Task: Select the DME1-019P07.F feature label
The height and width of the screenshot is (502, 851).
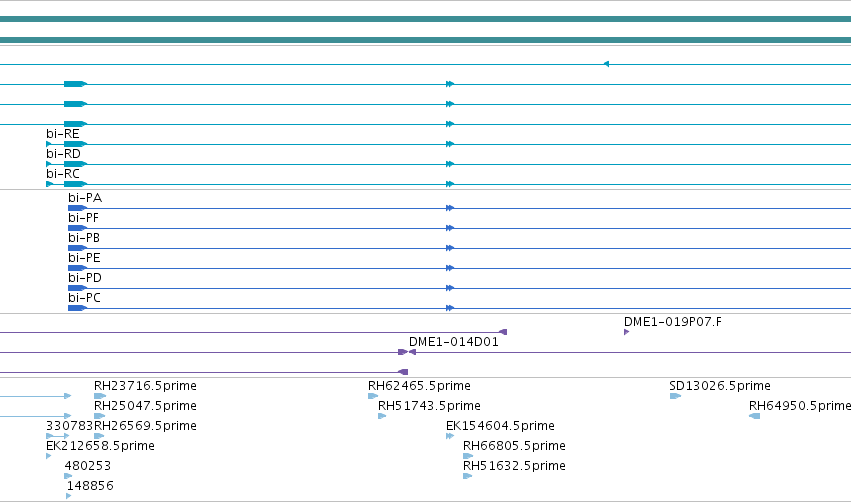Action: click(x=672, y=322)
